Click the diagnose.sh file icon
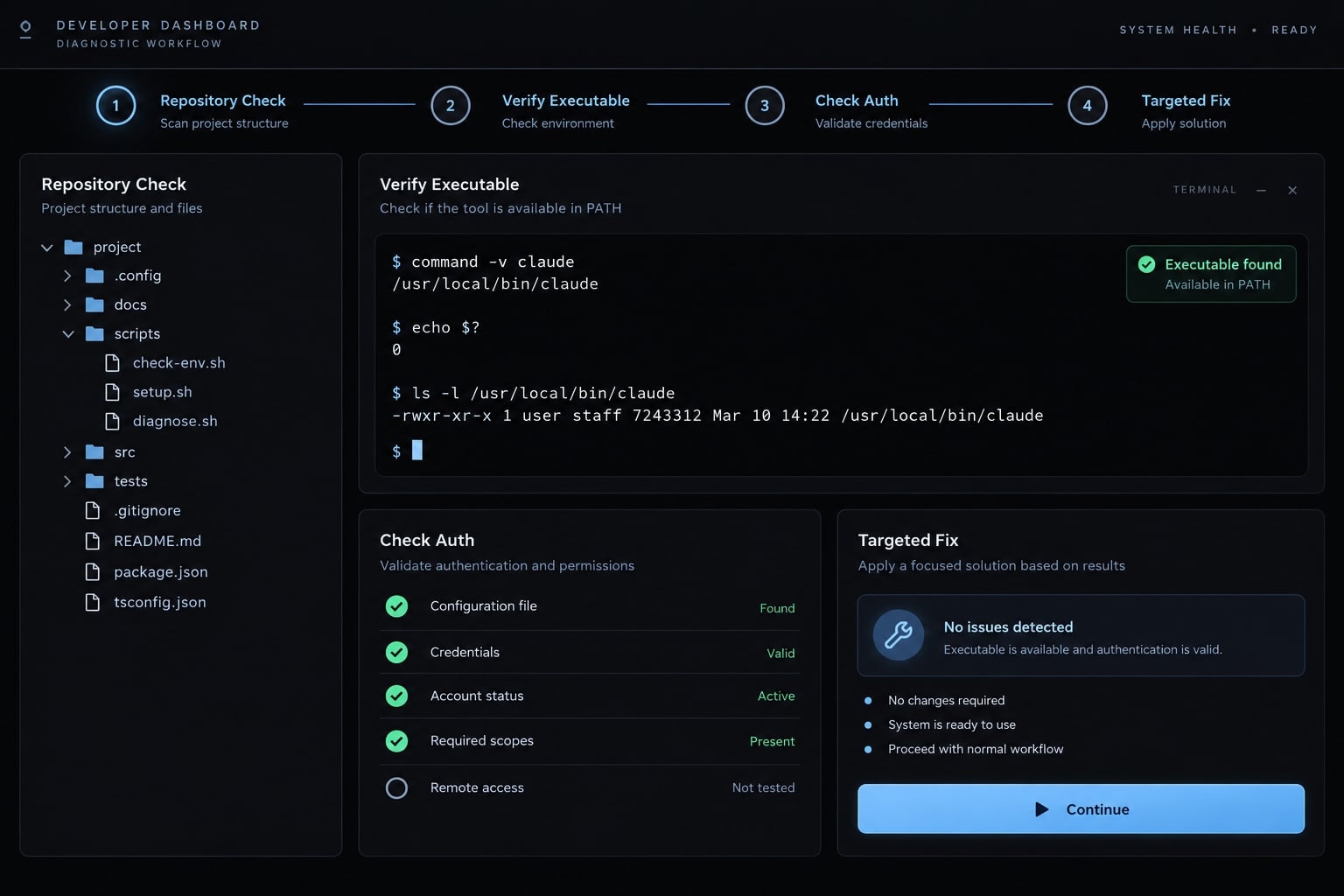Image resolution: width=1344 pixels, height=896 pixels. (x=112, y=422)
